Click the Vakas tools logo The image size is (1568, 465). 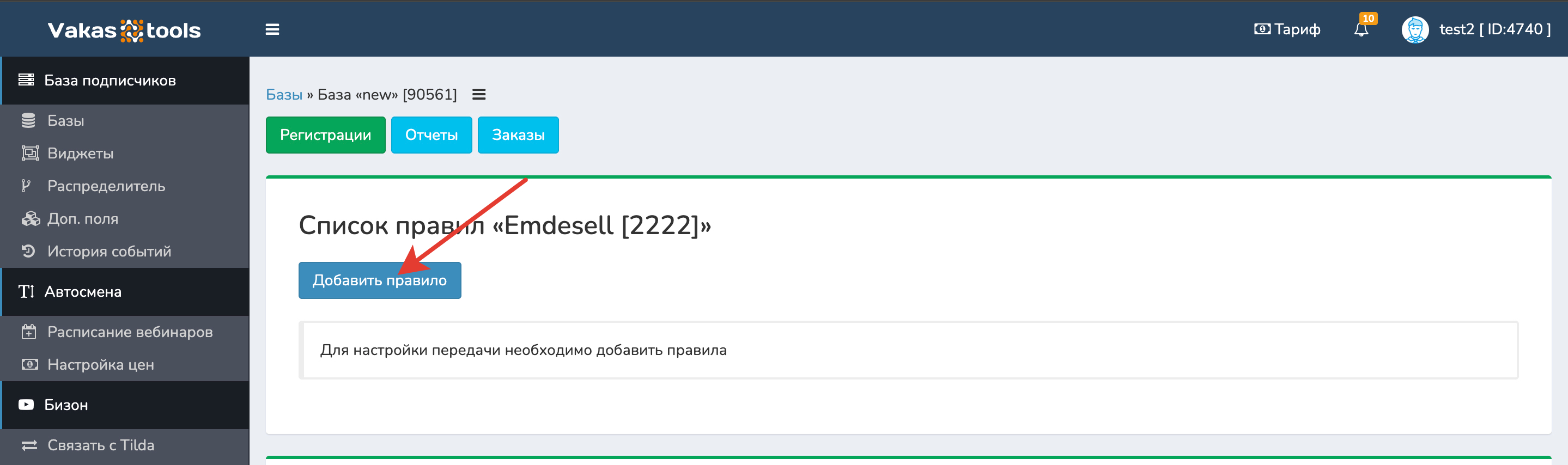[x=124, y=30]
